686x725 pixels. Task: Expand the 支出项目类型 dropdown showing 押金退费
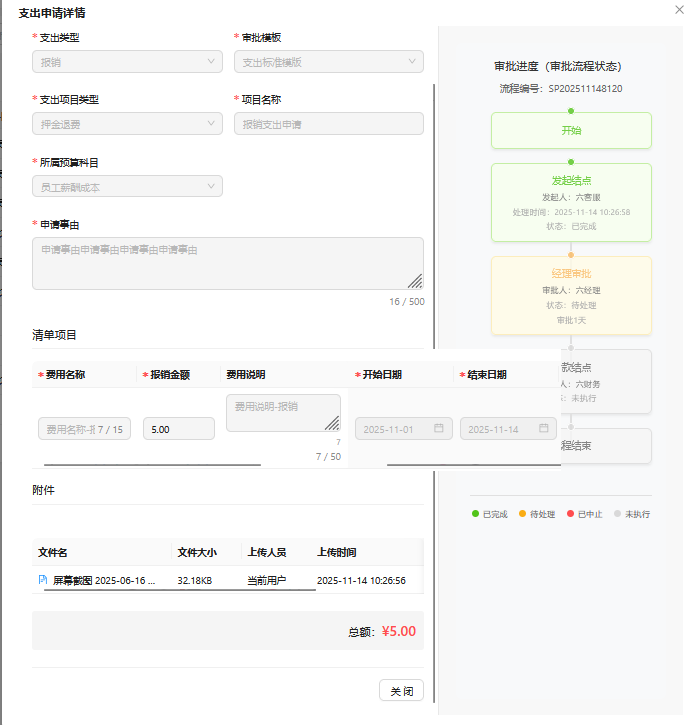tap(127, 123)
